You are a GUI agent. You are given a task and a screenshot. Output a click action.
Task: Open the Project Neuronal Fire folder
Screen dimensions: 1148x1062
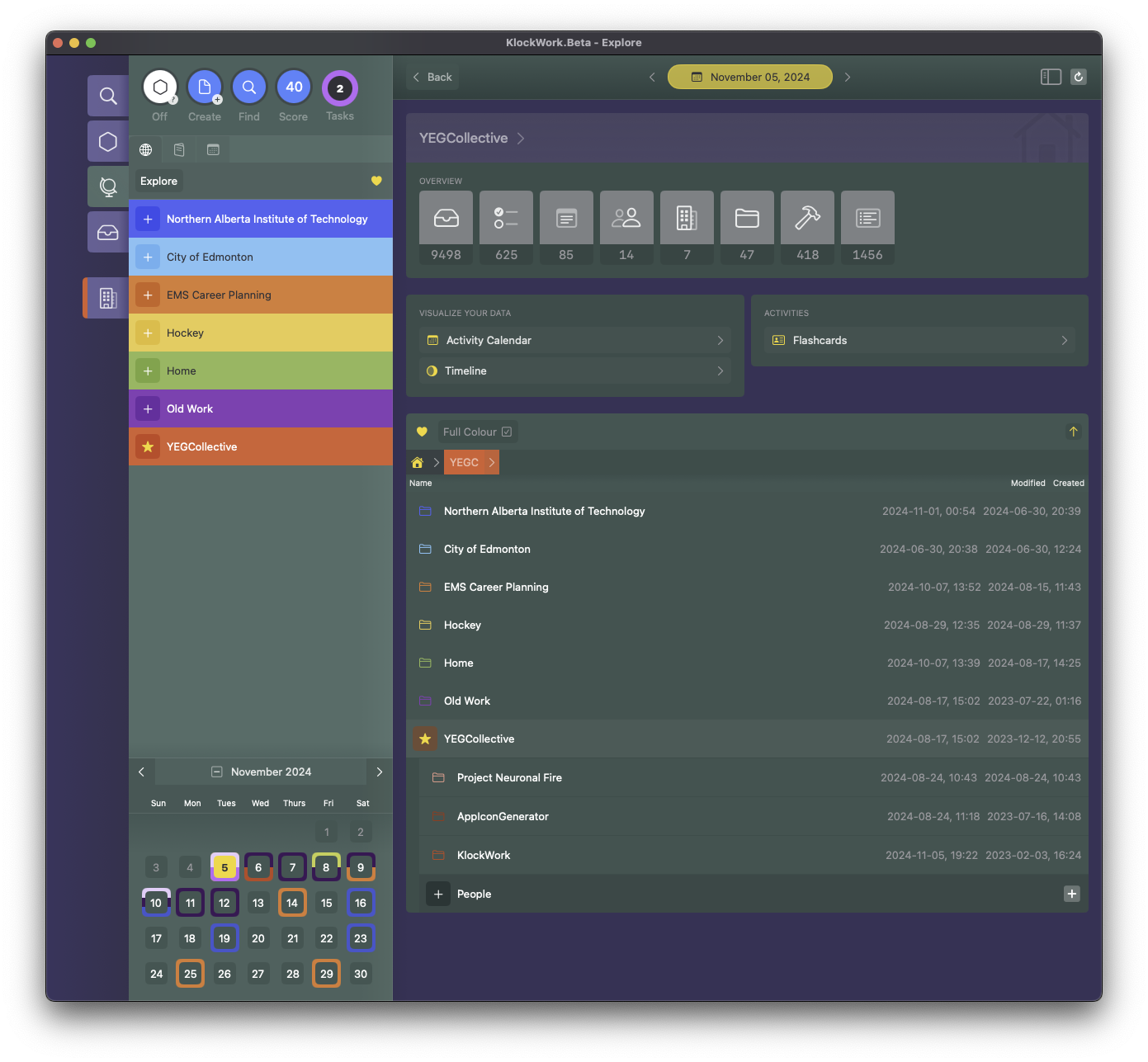tap(754, 777)
